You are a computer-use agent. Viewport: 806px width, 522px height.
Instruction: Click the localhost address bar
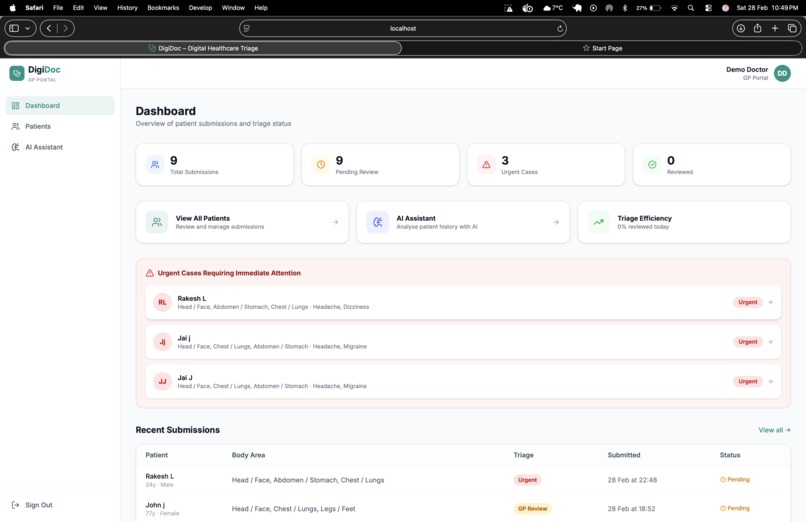click(x=402, y=28)
